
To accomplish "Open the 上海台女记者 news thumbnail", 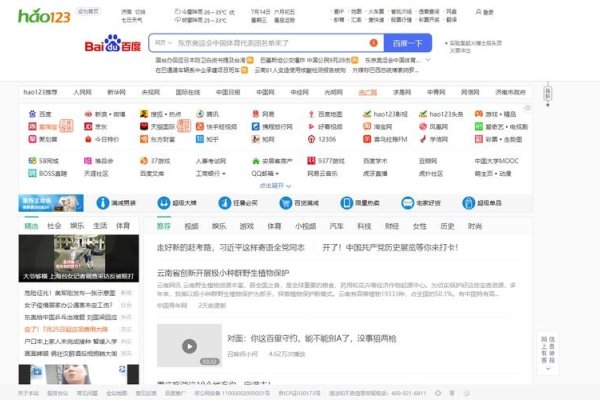I will click(79, 258).
